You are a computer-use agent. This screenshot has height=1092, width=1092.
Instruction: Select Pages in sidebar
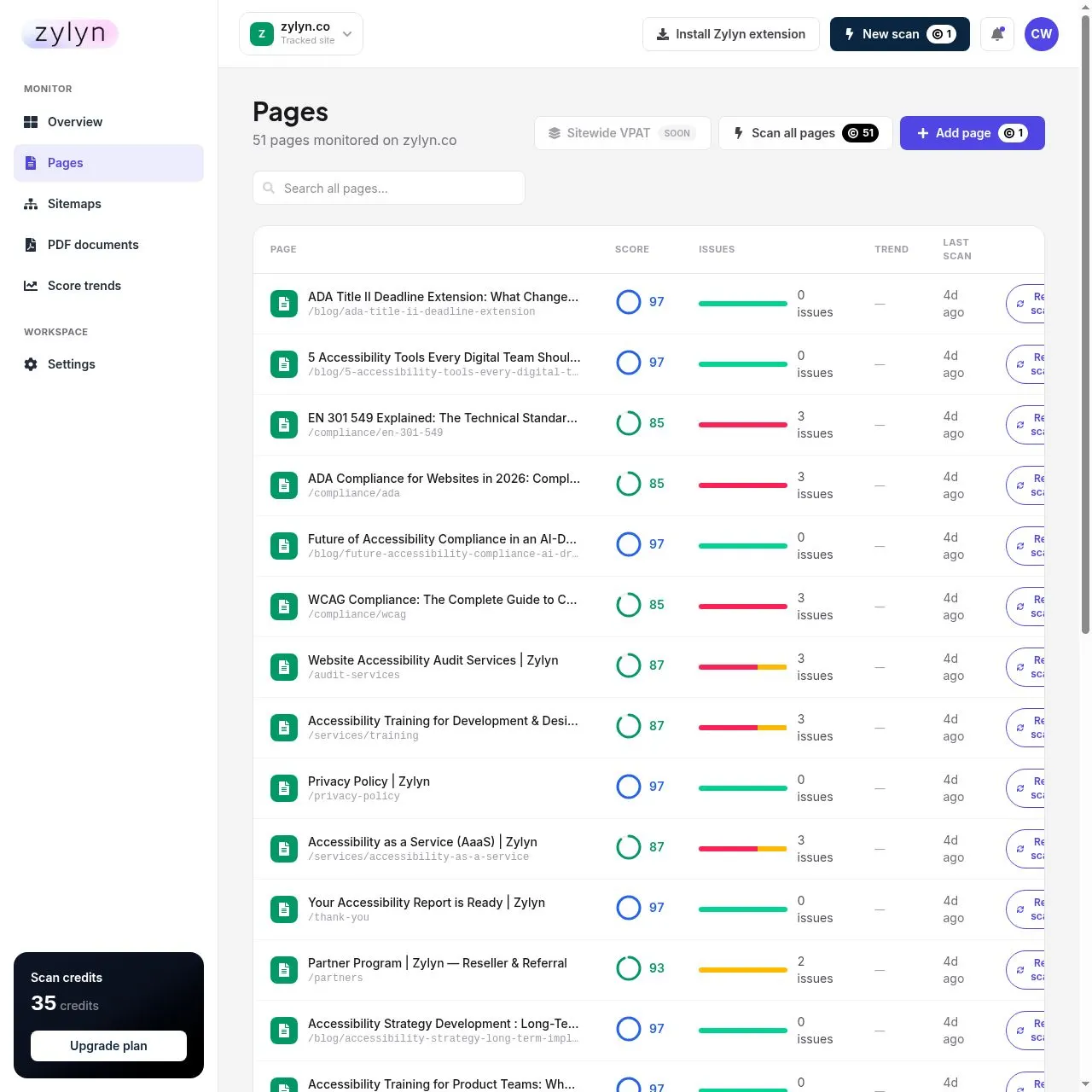pyautogui.click(x=108, y=163)
